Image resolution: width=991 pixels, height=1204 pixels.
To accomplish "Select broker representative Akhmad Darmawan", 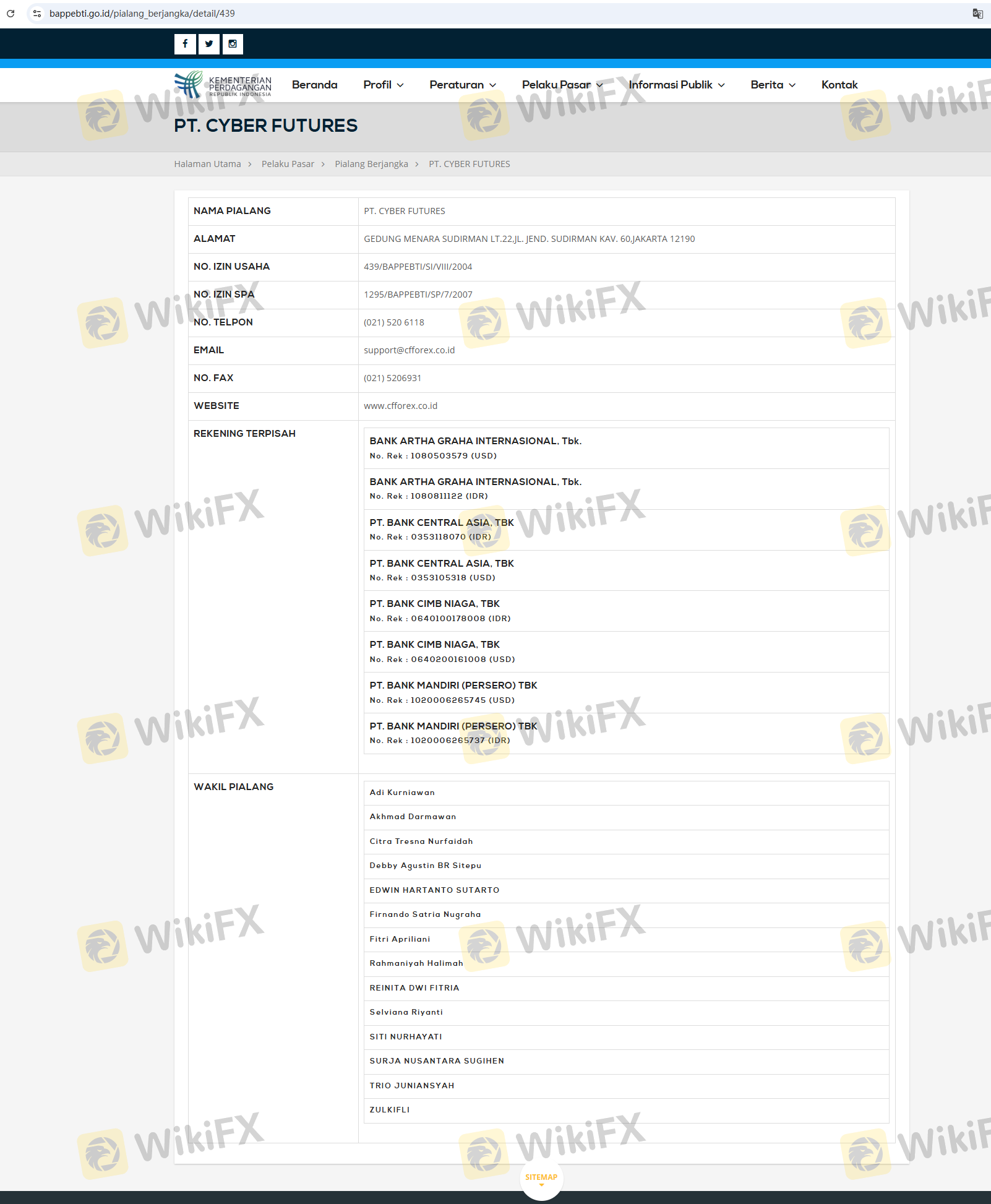I will [627, 817].
